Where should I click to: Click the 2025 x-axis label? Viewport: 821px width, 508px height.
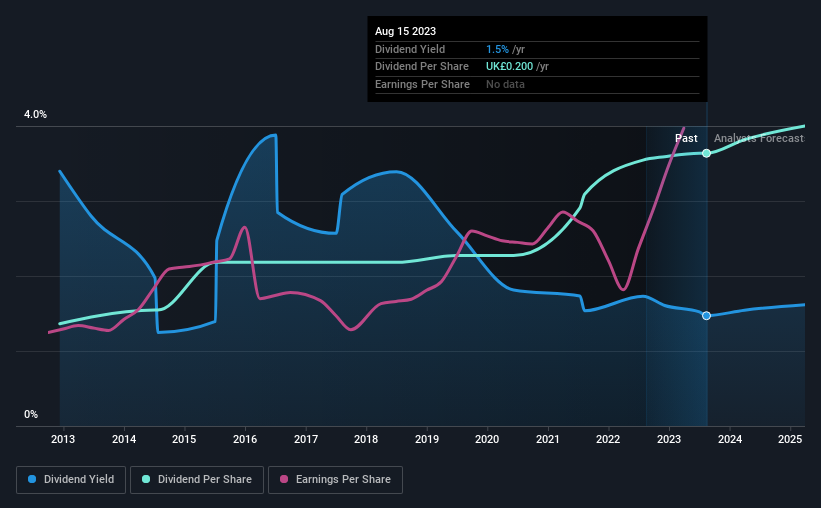click(790, 439)
